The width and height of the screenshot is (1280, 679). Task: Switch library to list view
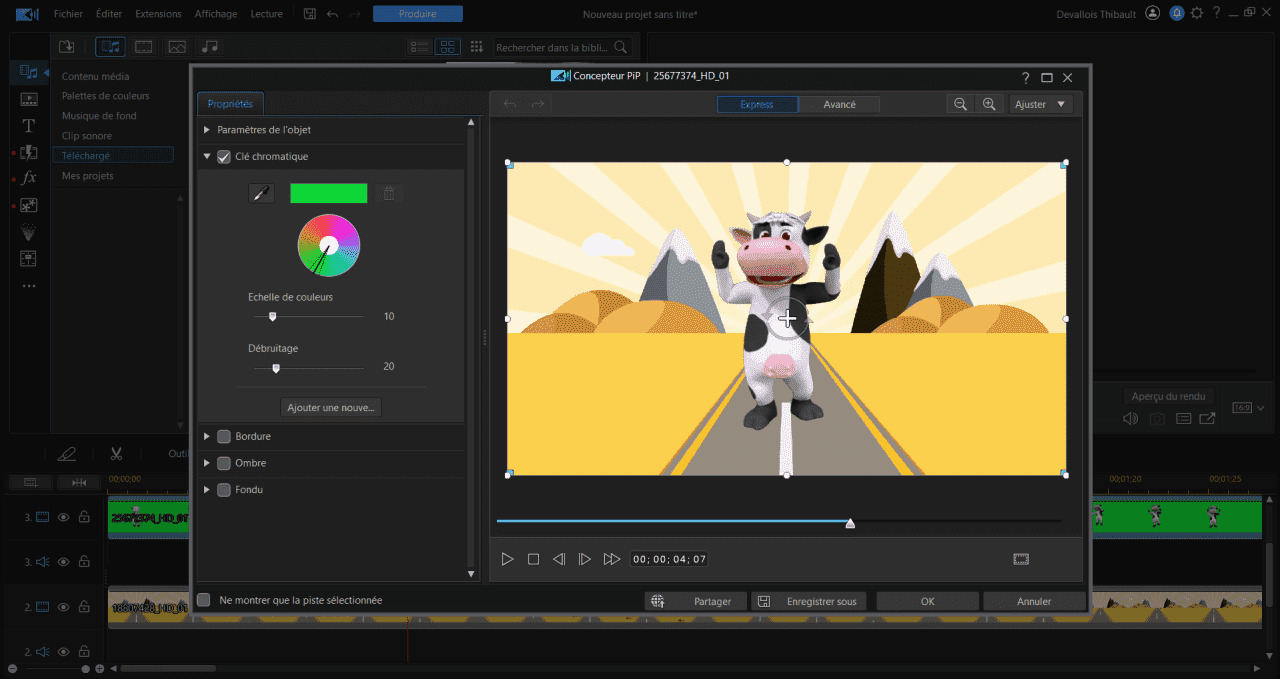(x=420, y=47)
